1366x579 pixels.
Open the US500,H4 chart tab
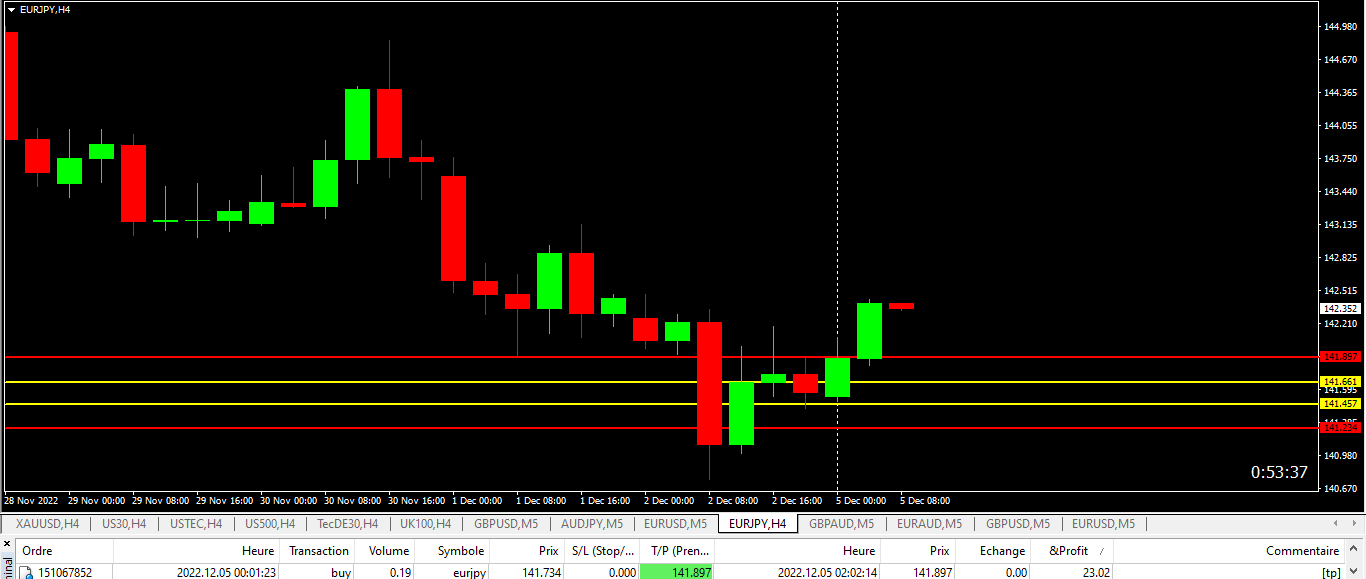coord(269,523)
